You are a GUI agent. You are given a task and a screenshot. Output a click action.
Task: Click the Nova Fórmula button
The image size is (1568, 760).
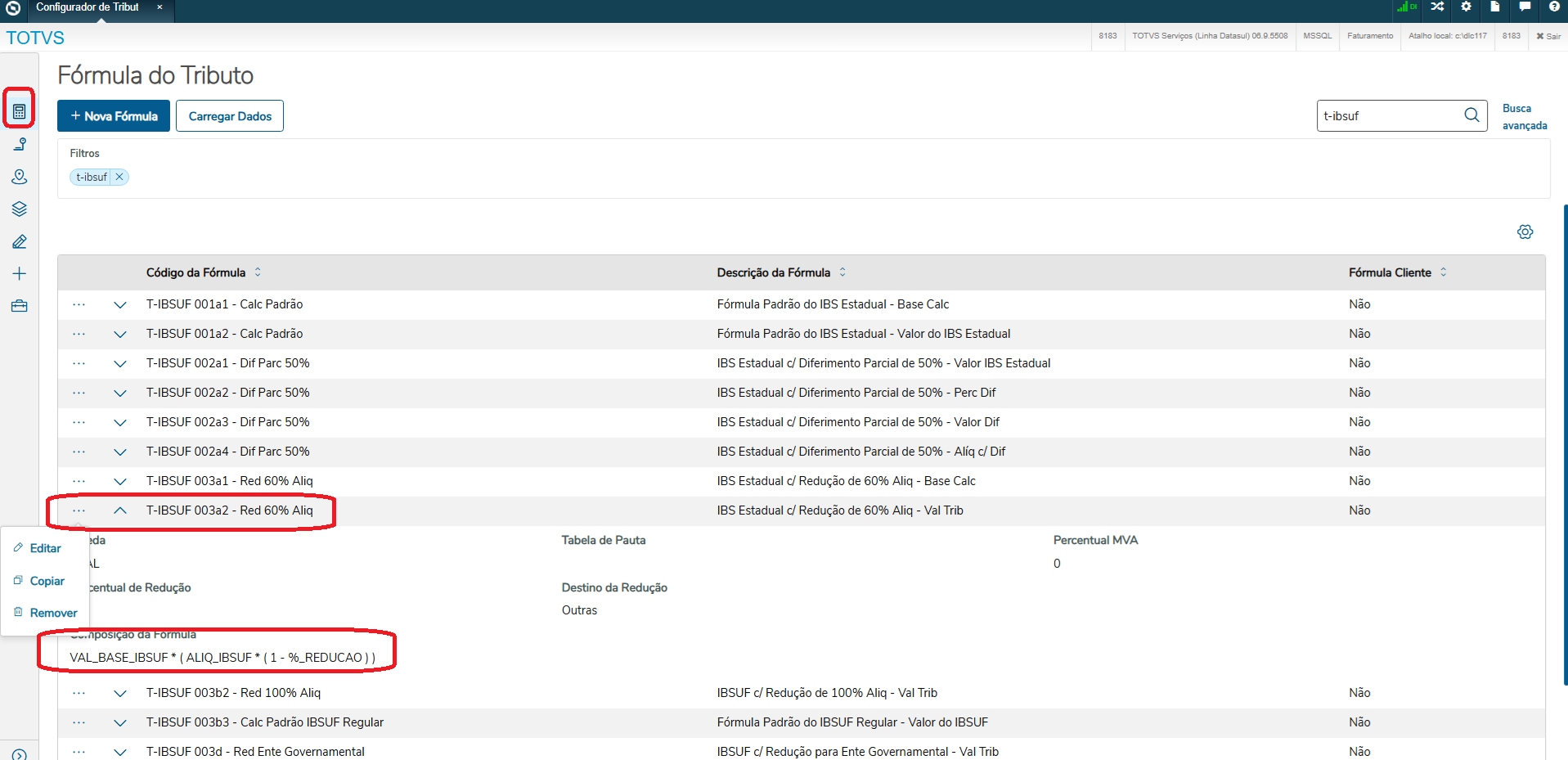[x=114, y=116]
